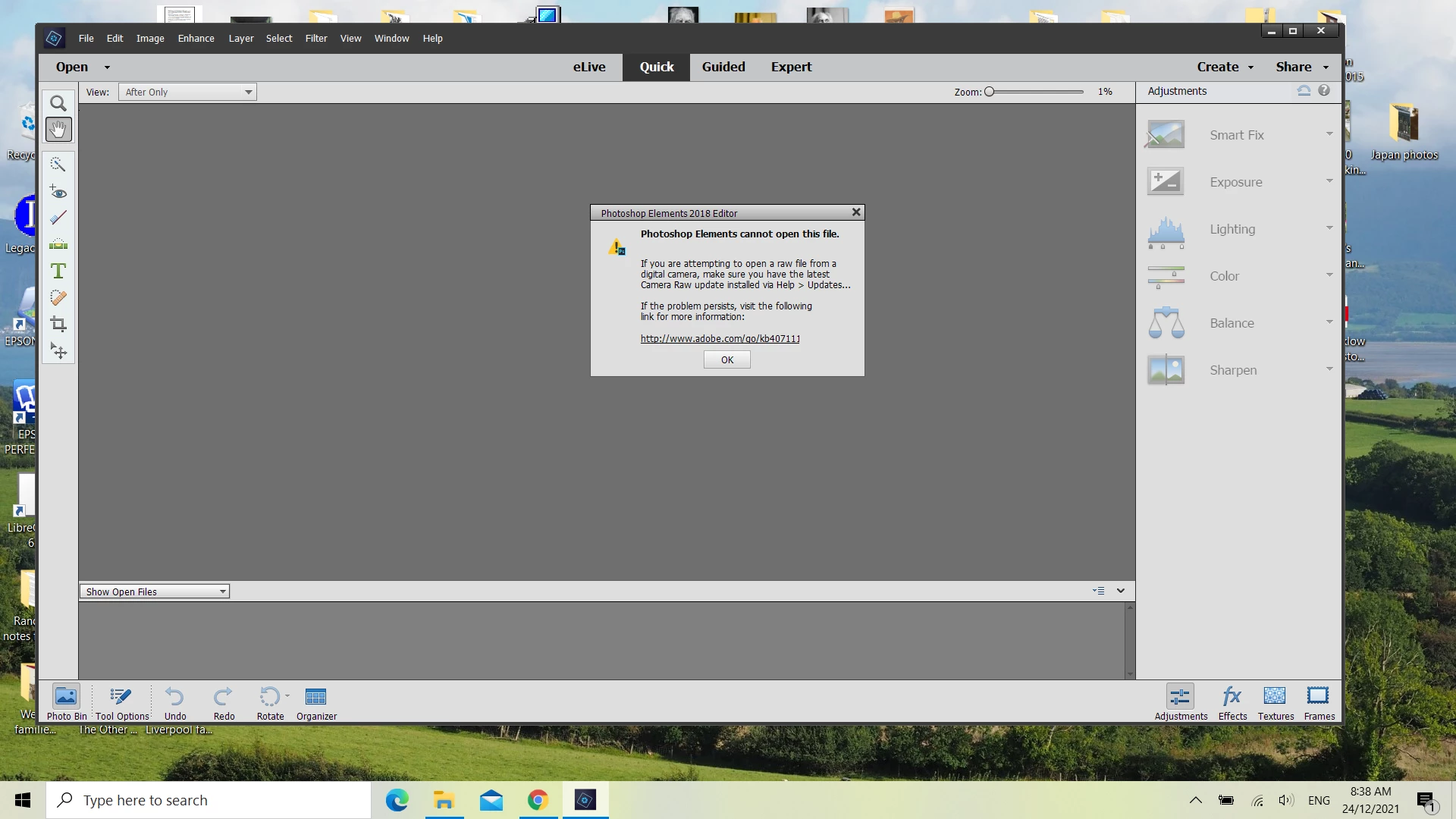This screenshot has width=1456, height=819.
Task: Expand the Smart Fix adjustment
Action: (1238, 135)
